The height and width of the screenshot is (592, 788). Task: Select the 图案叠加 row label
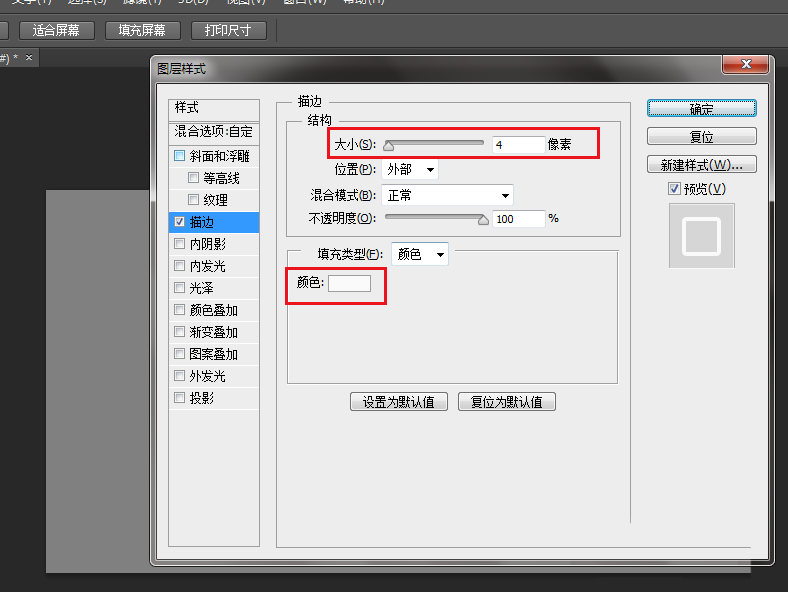(214, 354)
